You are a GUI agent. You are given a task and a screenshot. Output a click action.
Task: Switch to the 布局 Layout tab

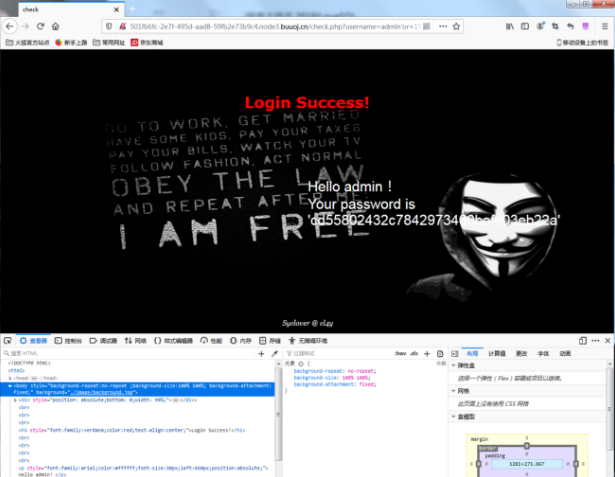click(472, 353)
